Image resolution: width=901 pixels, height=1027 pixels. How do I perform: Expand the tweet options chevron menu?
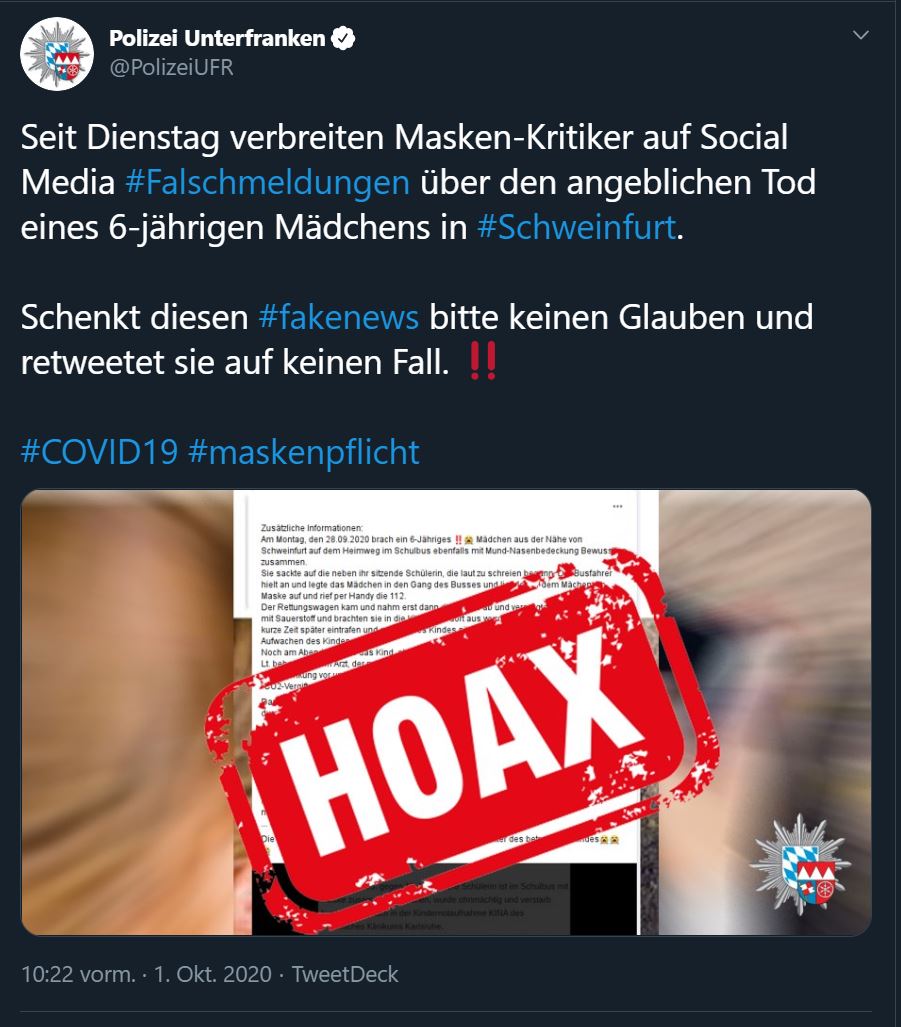861,35
